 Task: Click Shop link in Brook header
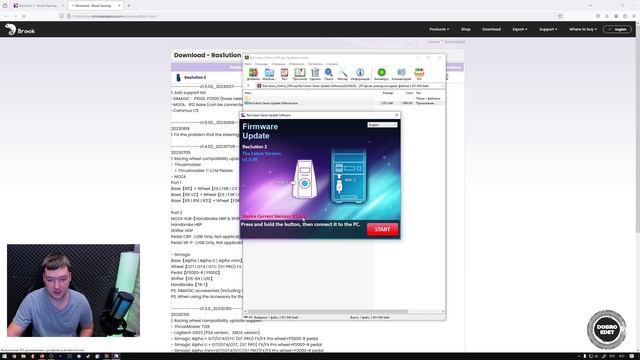[466, 29]
